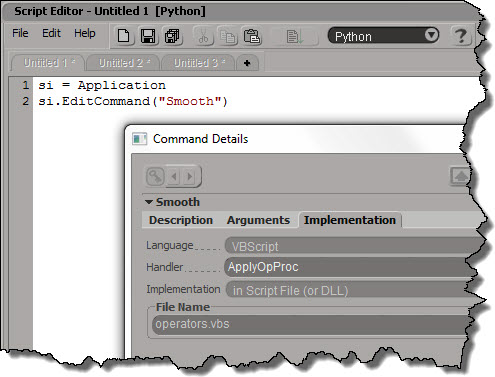Click the lock key icon in Command Details
Image resolution: width=495 pixels, height=377 pixels.
[x=155, y=176]
